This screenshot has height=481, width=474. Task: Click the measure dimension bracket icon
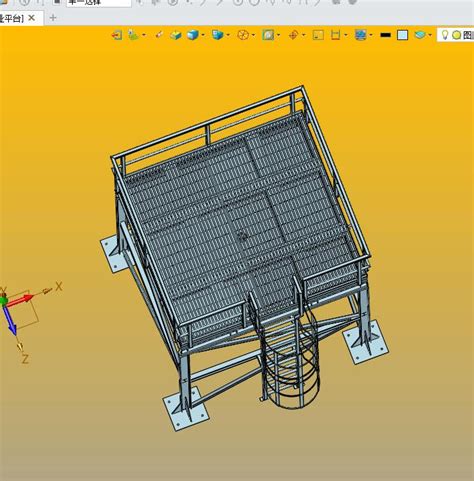(x=336, y=35)
